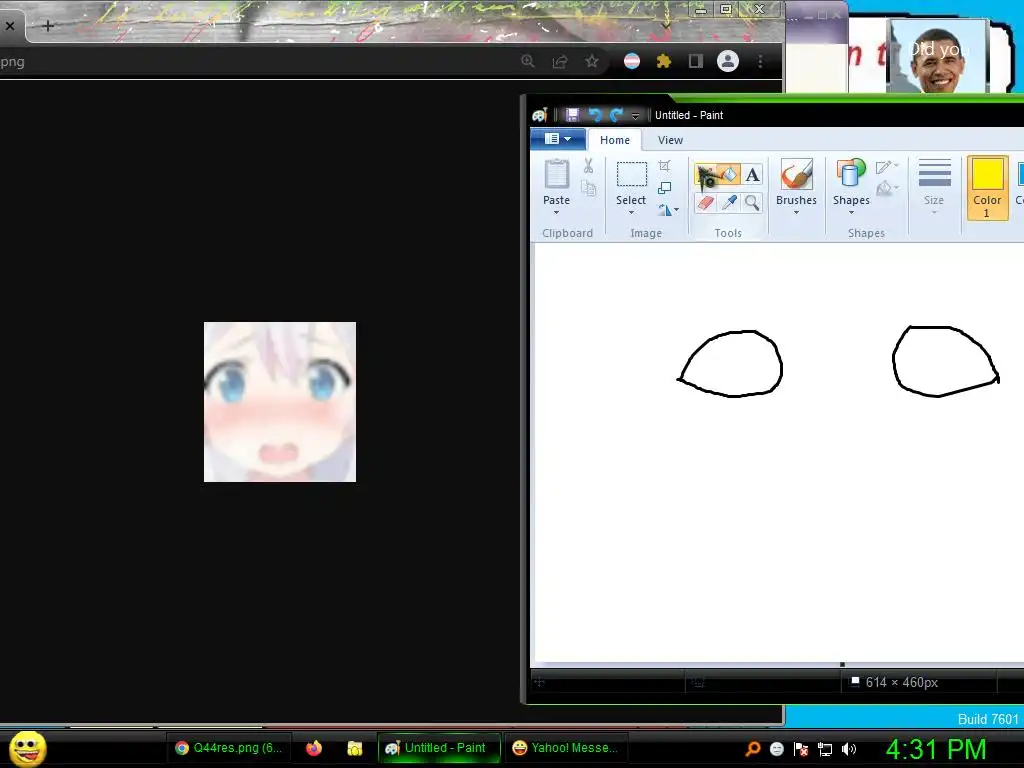Click the network tray icon
Viewport: 1024px width, 768px height.
[x=825, y=749]
